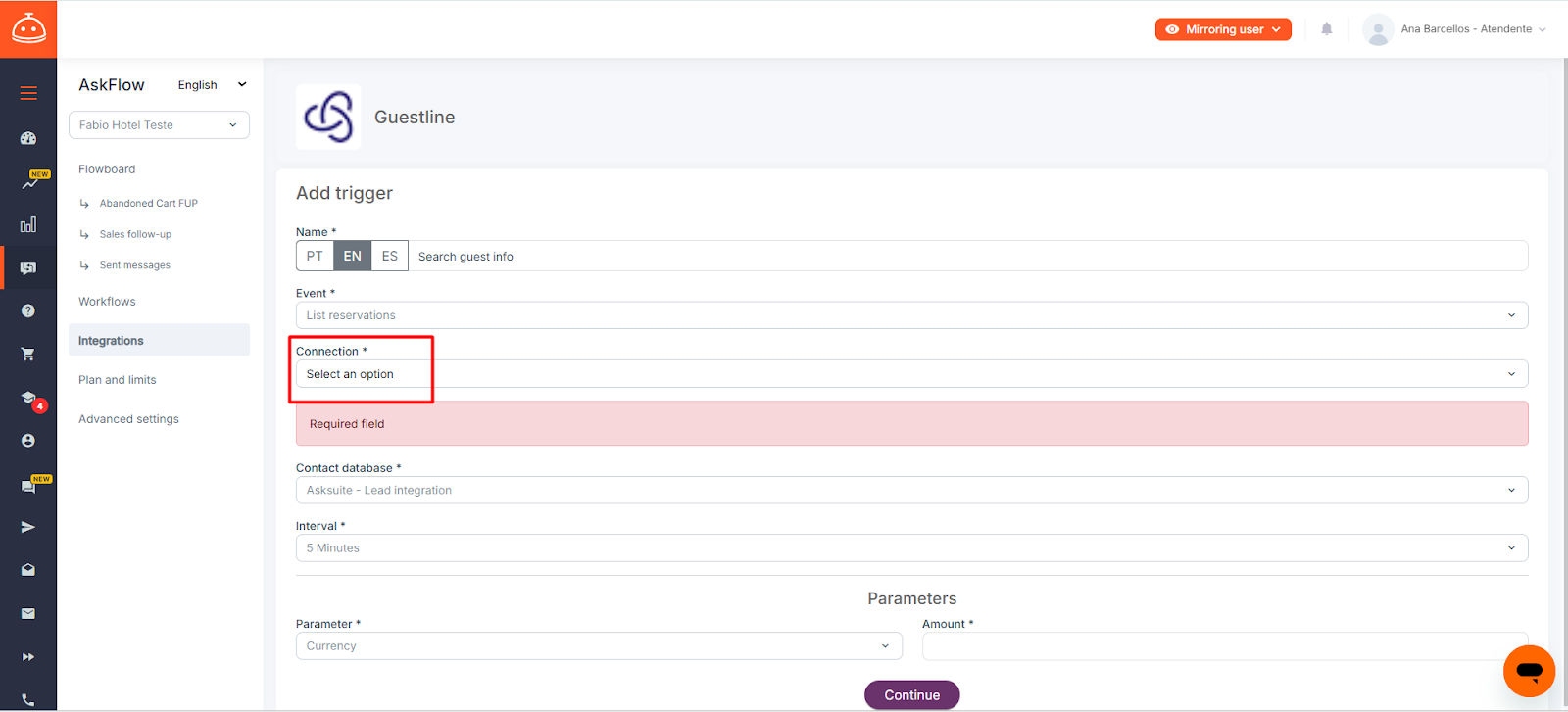Image resolution: width=1568 pixels, height=712 pixels.
Task: Open the Interval 5 Minutes dropdown
Action: click(x=911, y=548)
